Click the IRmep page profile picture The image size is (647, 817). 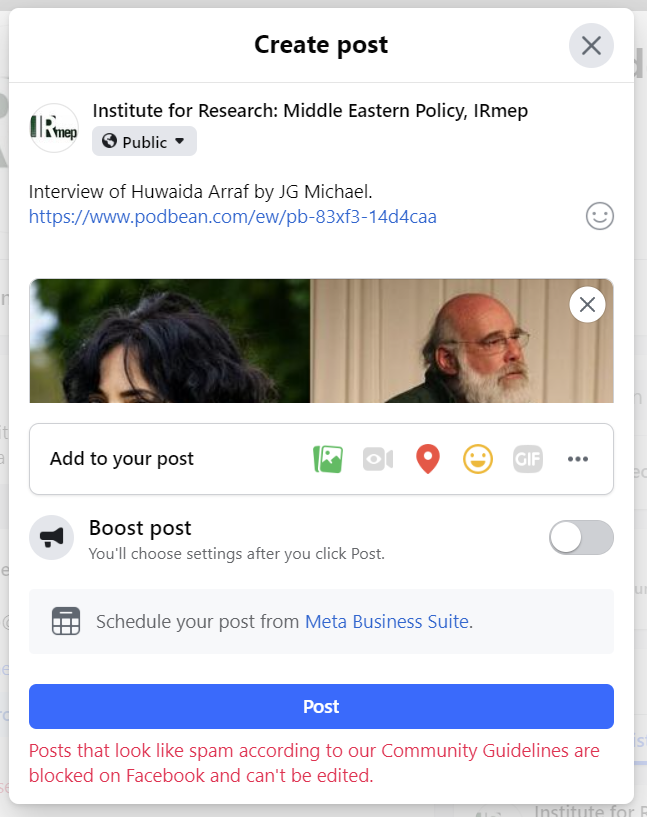pyautogui.click(x=54, y=128)
